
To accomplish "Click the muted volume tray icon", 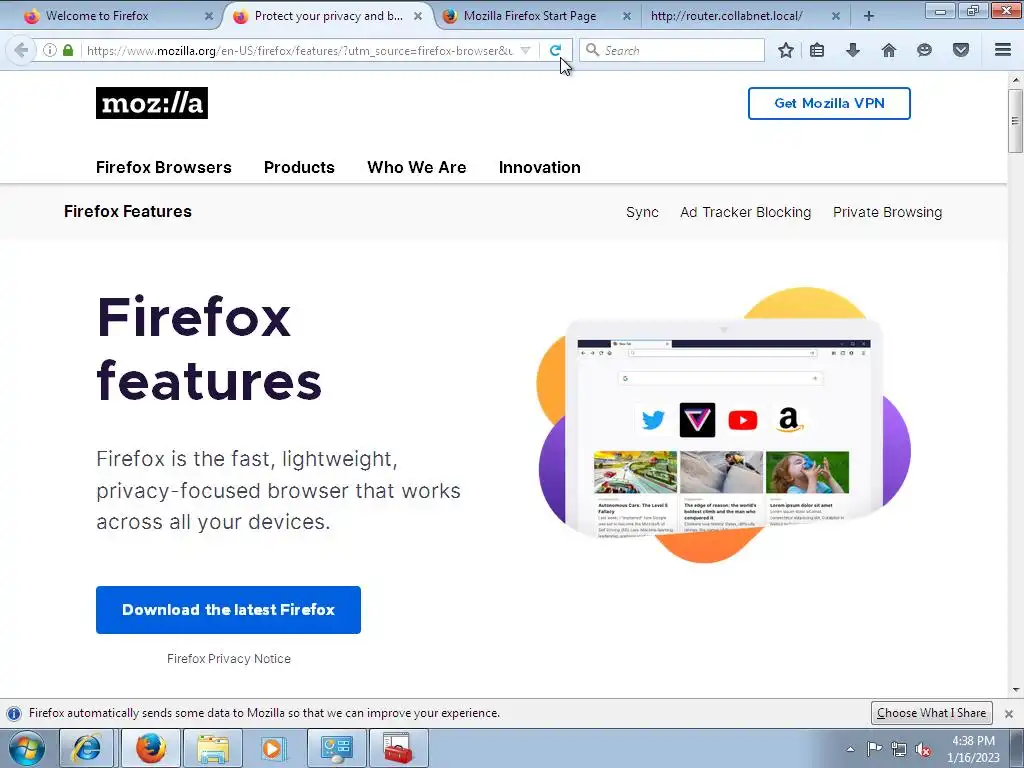I will tap(923, 750).
